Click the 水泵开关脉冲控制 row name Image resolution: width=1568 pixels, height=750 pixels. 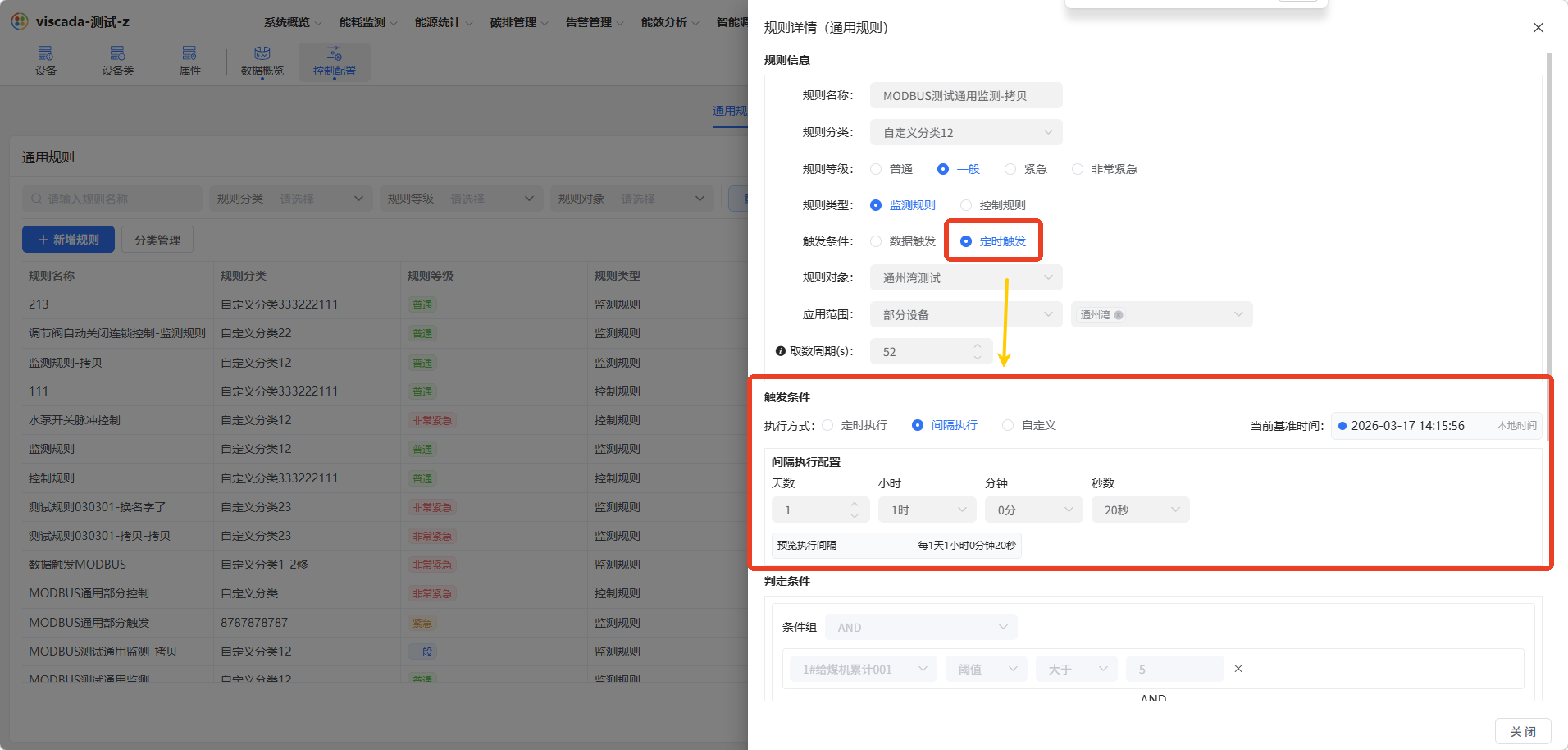(x=75, y=420)
